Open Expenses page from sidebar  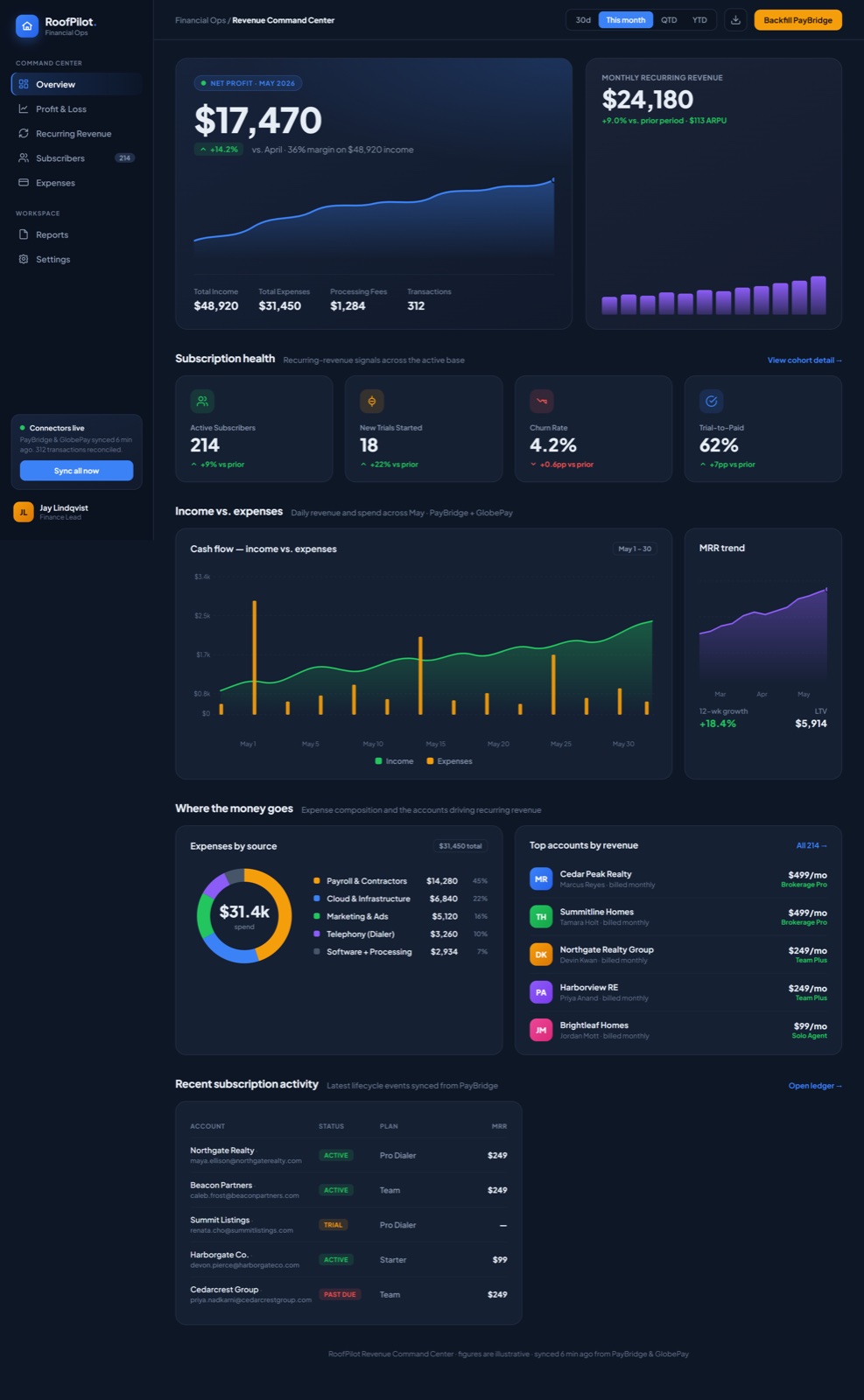(77, 182)
